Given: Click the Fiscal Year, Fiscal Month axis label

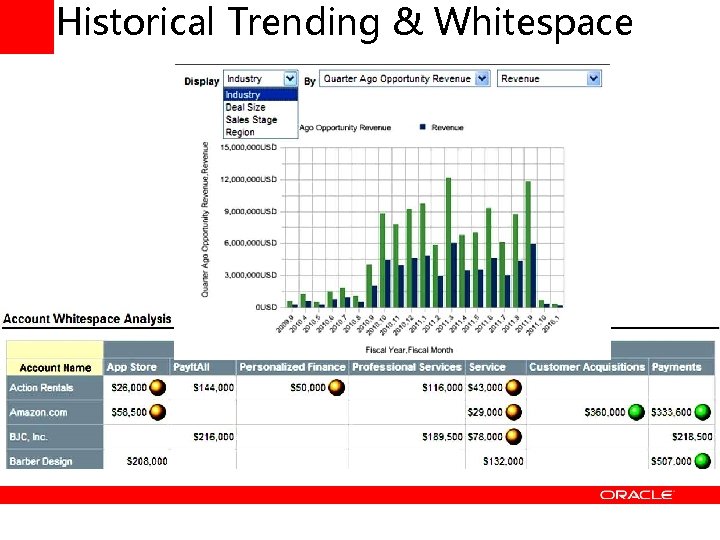Looking at the screenshot, I should click(409, 350).
